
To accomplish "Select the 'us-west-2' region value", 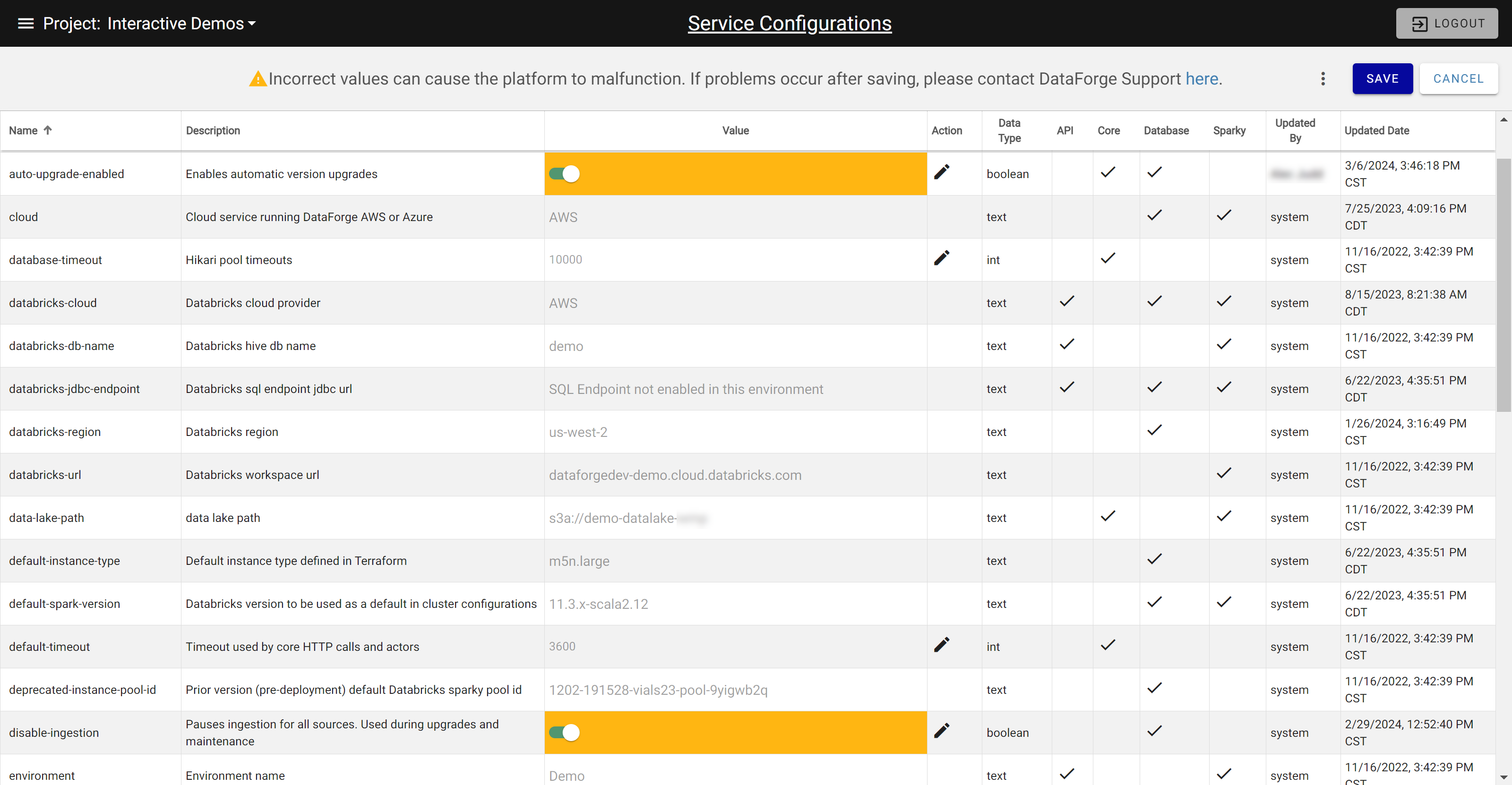I will pyautogui.click(x=578, y=432).
